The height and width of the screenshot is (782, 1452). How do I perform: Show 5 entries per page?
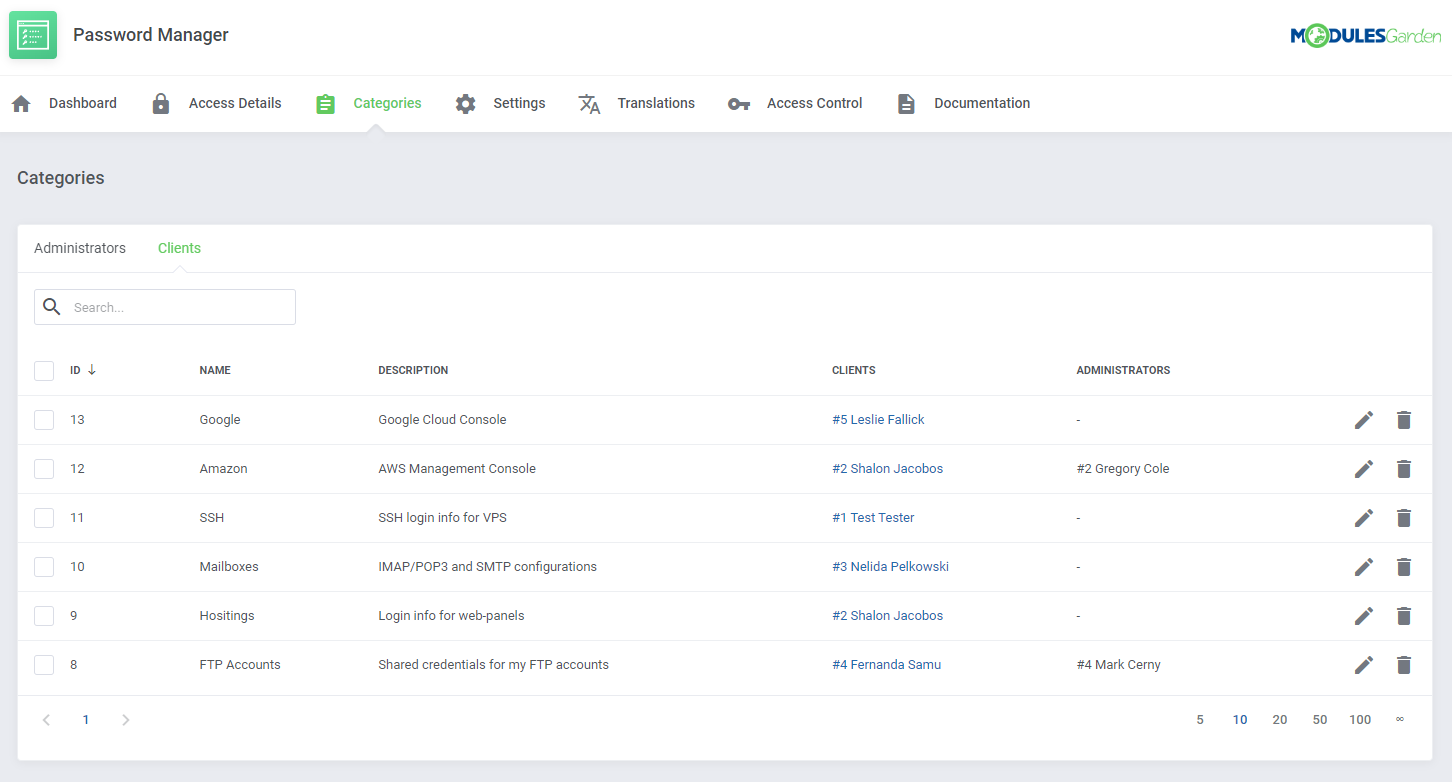tap(1200, 720)
